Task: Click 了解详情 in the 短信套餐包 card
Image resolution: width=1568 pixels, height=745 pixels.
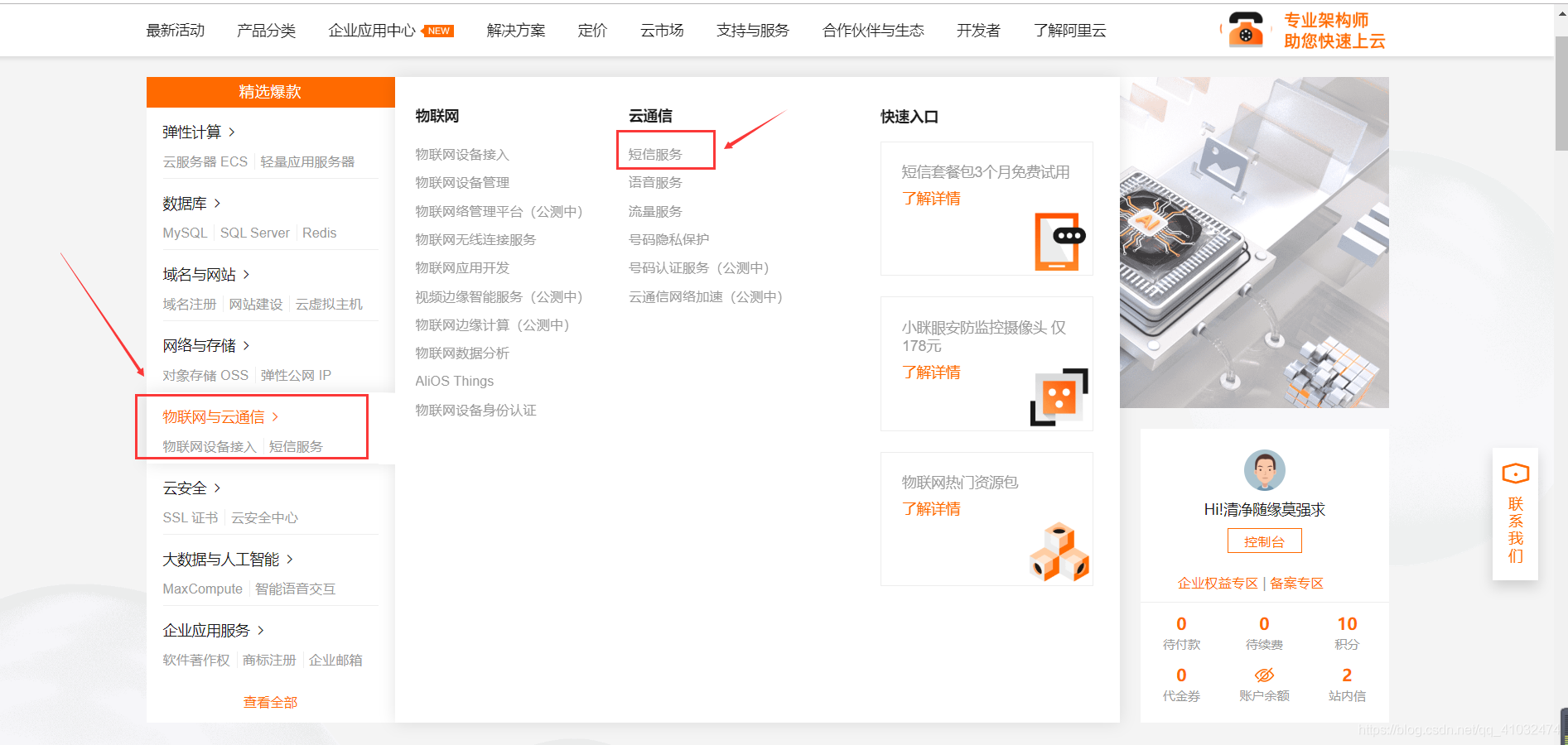Action: point(931,198)
